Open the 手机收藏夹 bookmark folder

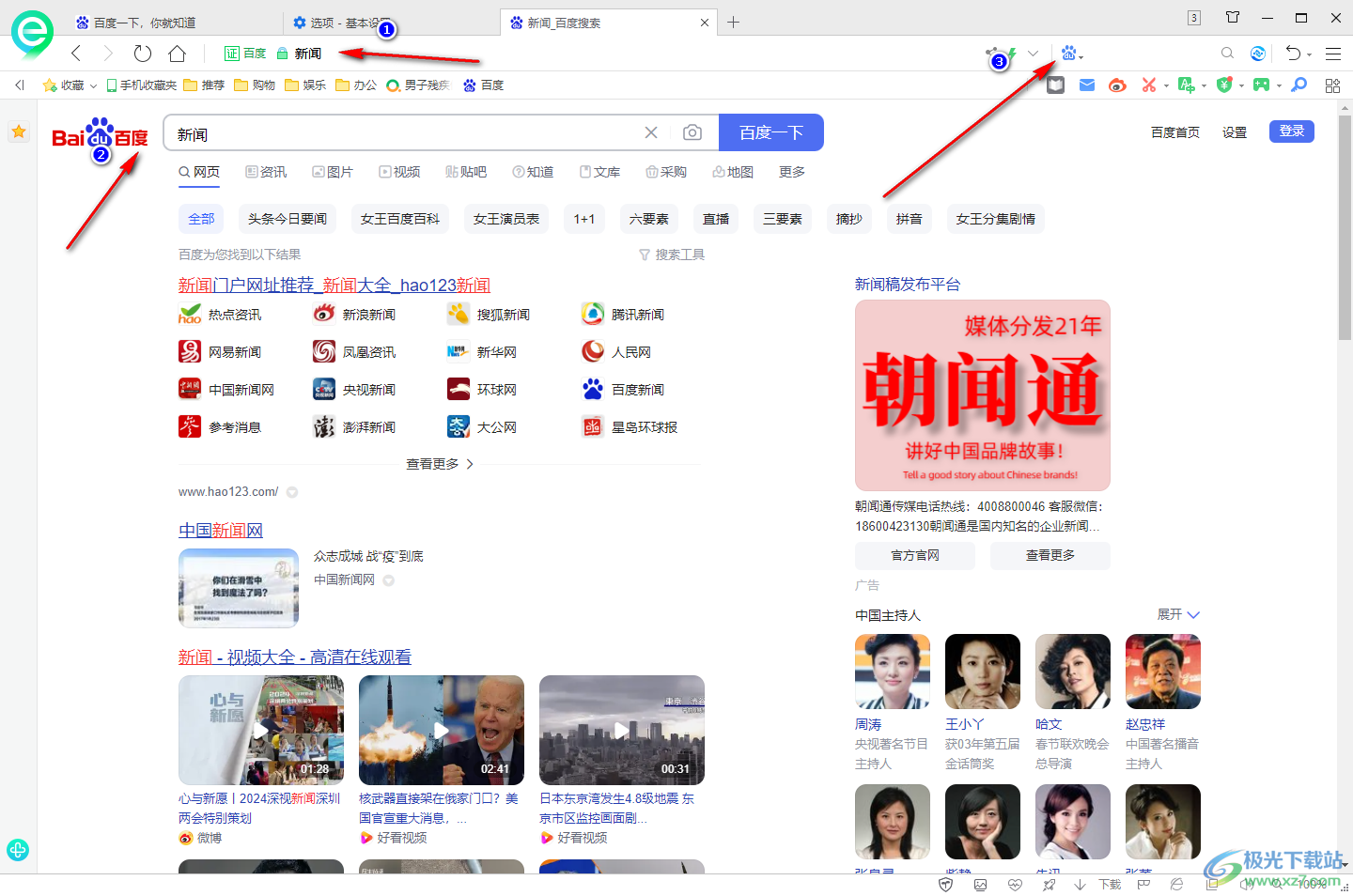tap(141, 85)
